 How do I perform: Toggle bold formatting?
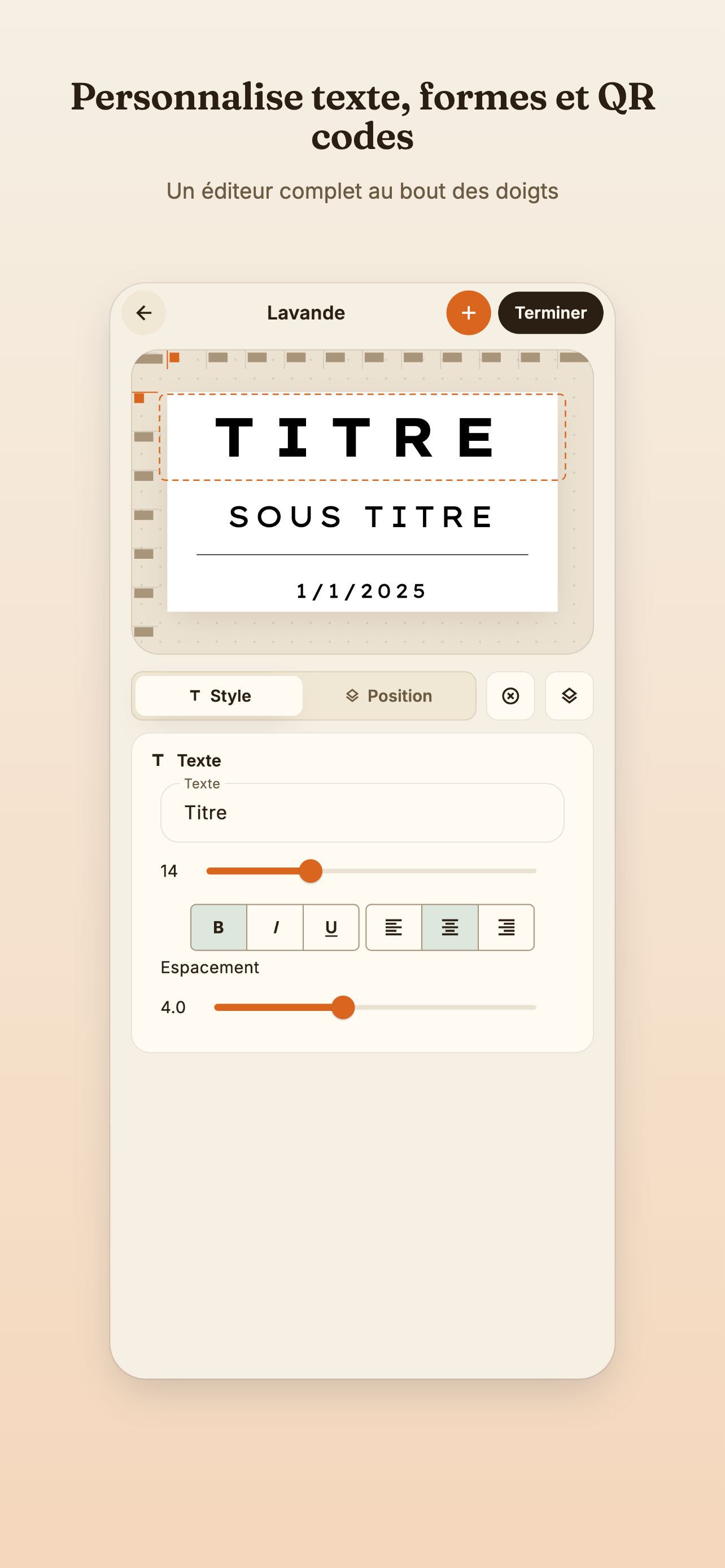(x=219, y=927)
